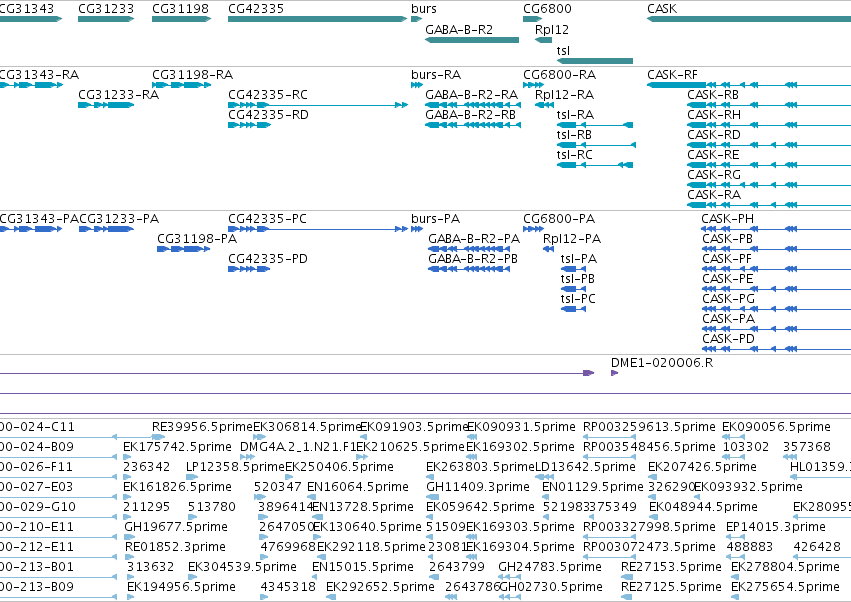
Task: Click the DME1-020006.R feature label
Action: pos(662,363)
